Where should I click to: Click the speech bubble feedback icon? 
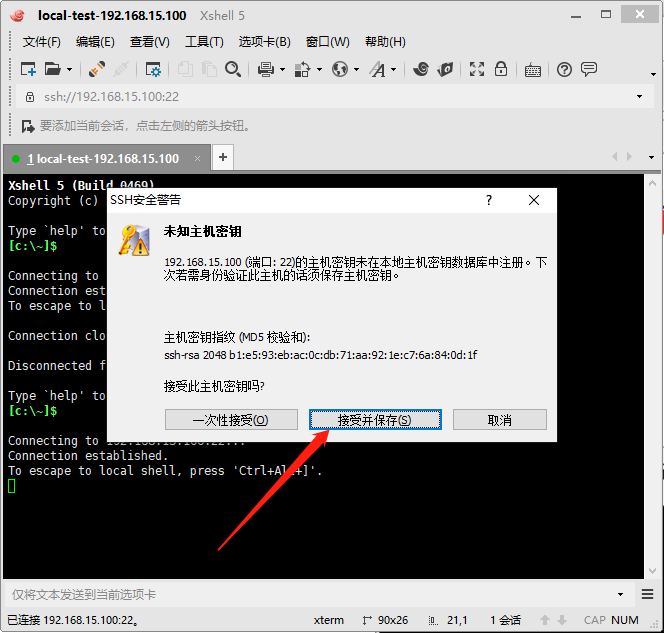click(589, 69)
